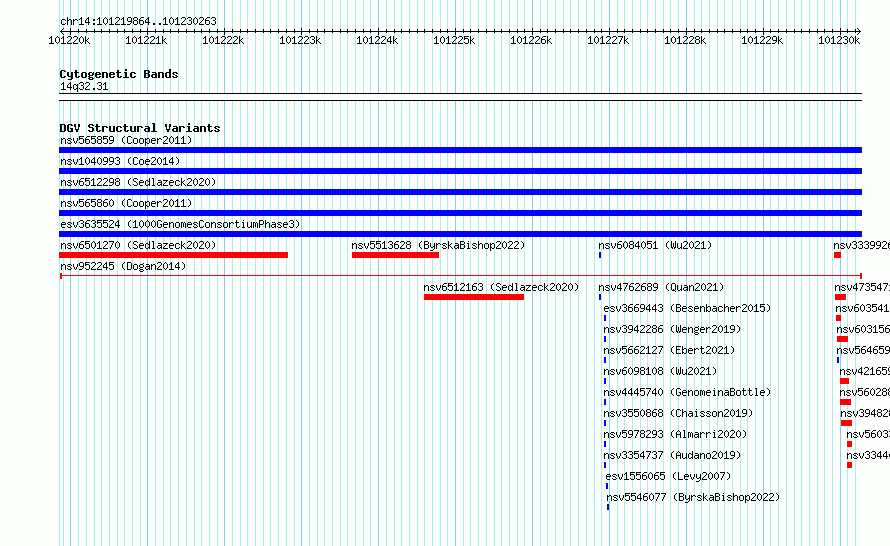Click the red bar for nsv5513628
890x546 pixels.
(396, 255)
